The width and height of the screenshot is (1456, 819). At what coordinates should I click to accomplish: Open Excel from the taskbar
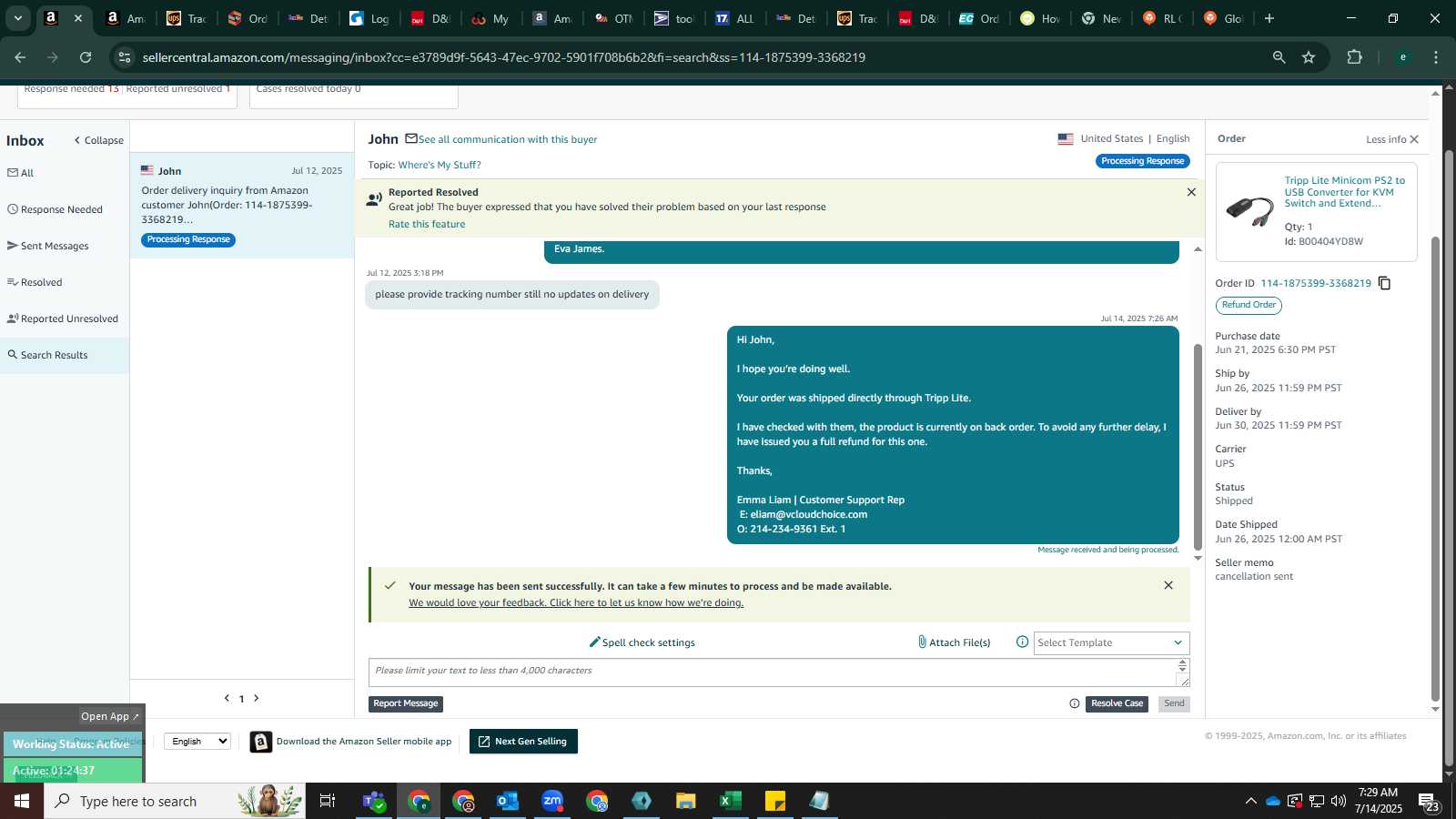[730, 801]
